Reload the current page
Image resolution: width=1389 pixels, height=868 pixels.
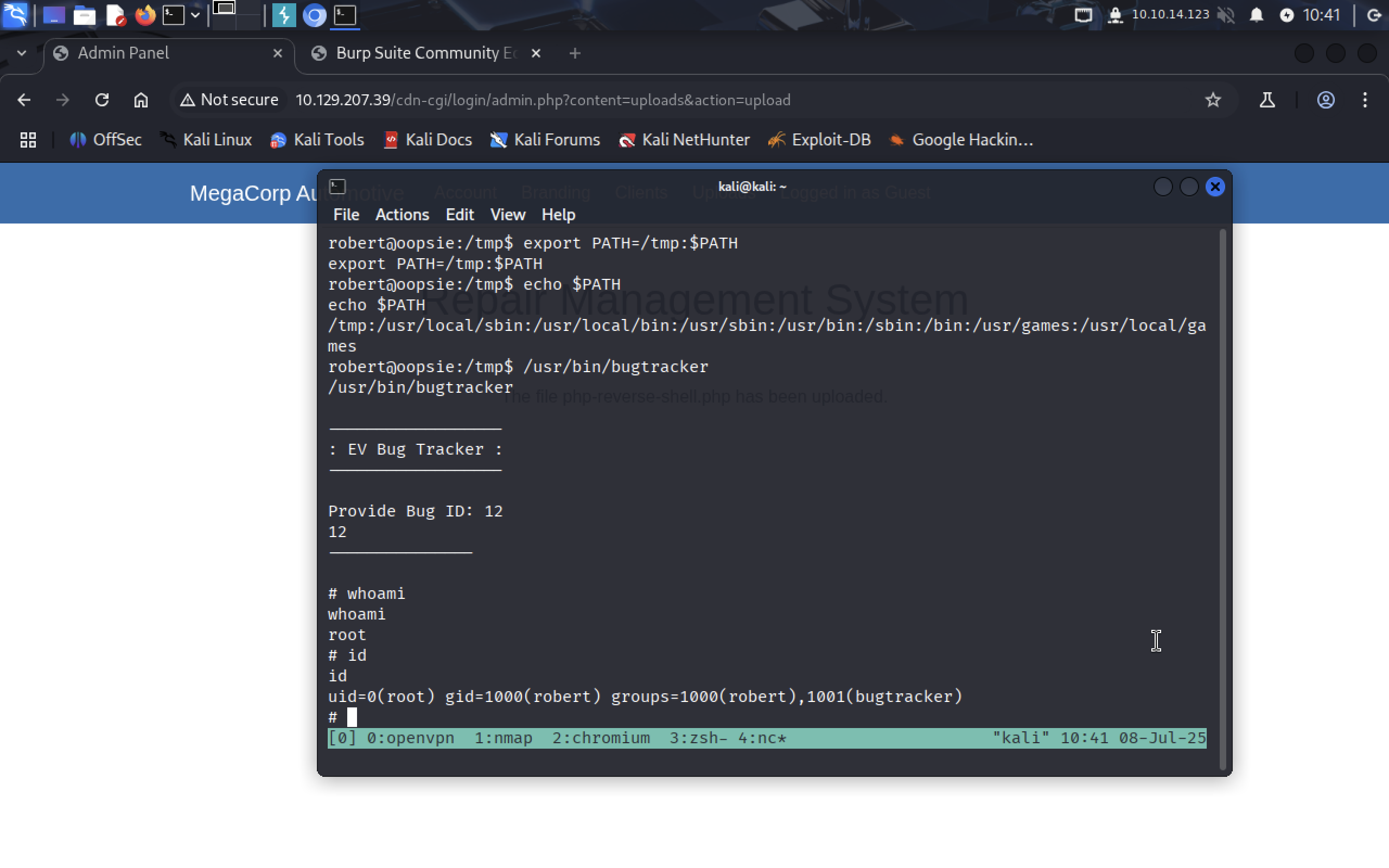tap(101, 100)
